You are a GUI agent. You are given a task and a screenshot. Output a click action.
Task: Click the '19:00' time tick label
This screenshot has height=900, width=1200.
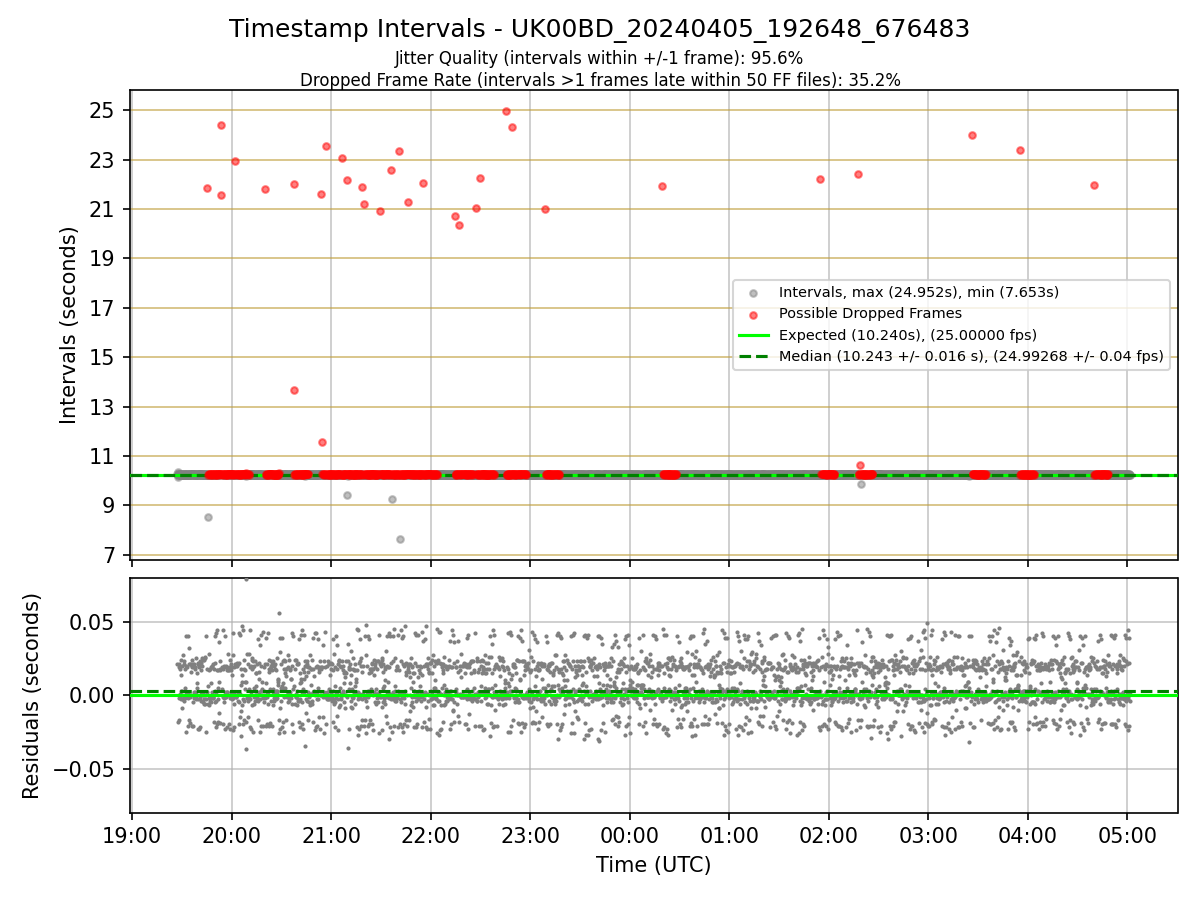coord(132,835)
